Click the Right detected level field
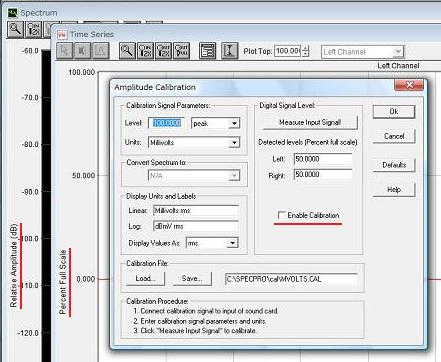 (323, 175)
